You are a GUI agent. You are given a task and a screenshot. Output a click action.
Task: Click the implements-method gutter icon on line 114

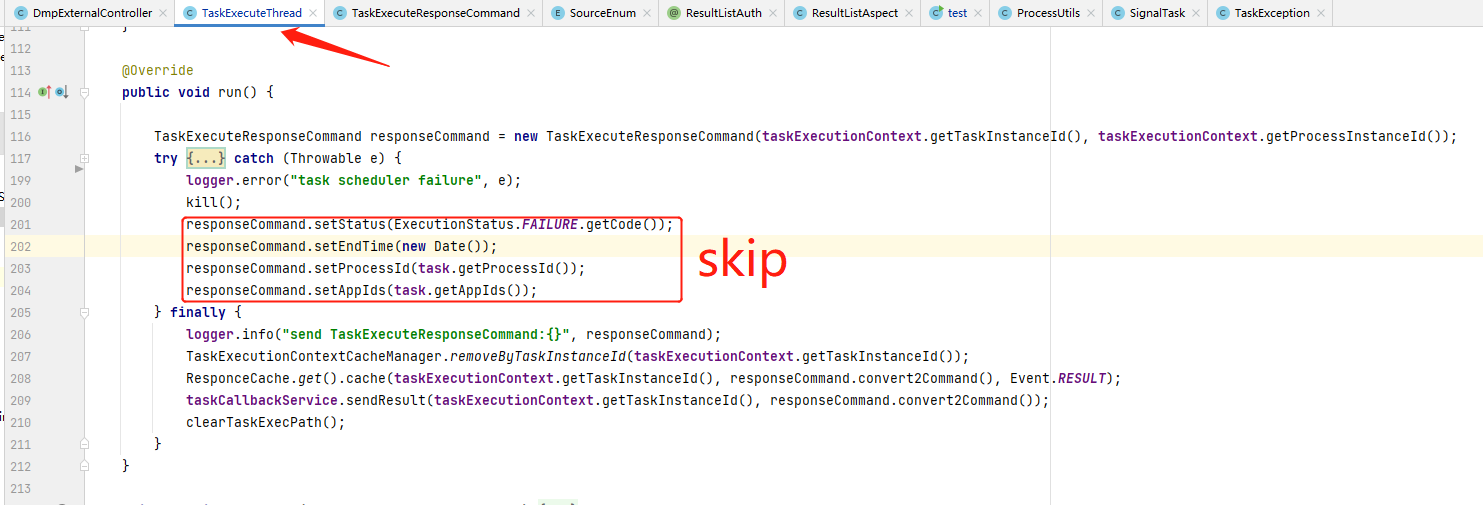(x=44, y=92)
